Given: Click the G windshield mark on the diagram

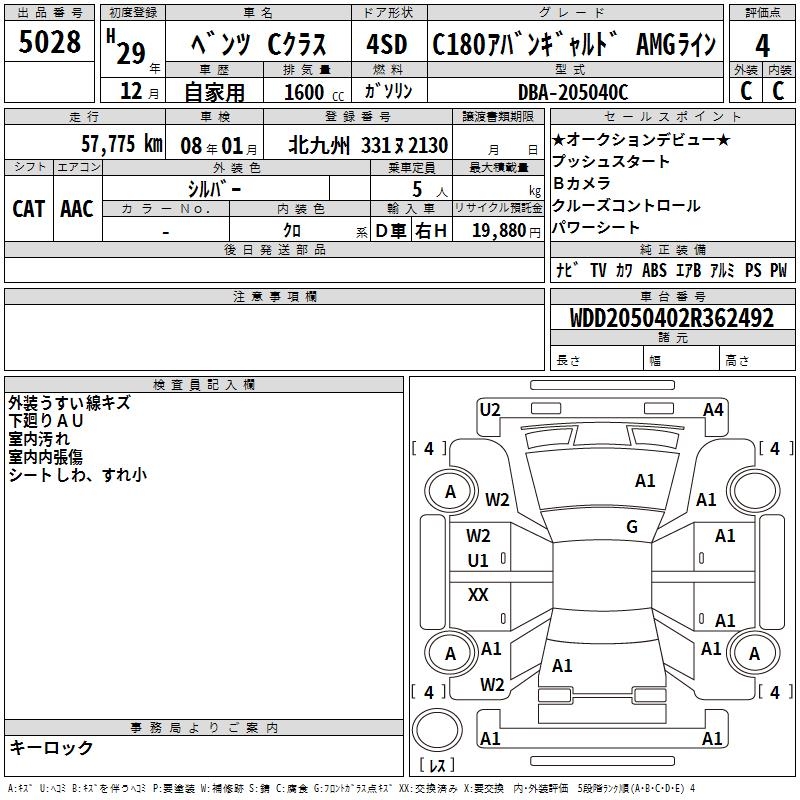Looking at the screenshot, I should (x=631, y=527).
